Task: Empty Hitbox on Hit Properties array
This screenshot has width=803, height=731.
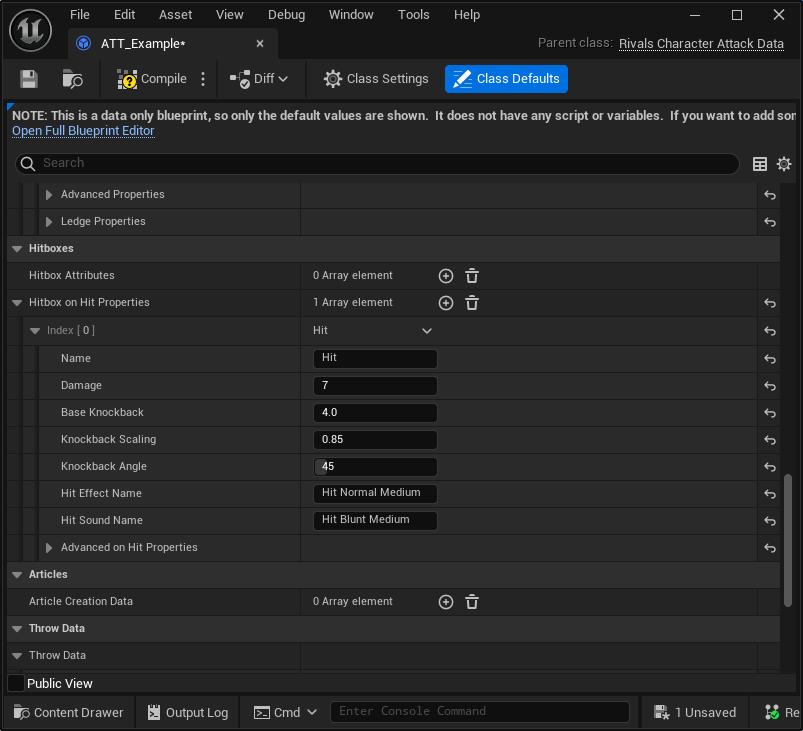Action: pos(472,303)
